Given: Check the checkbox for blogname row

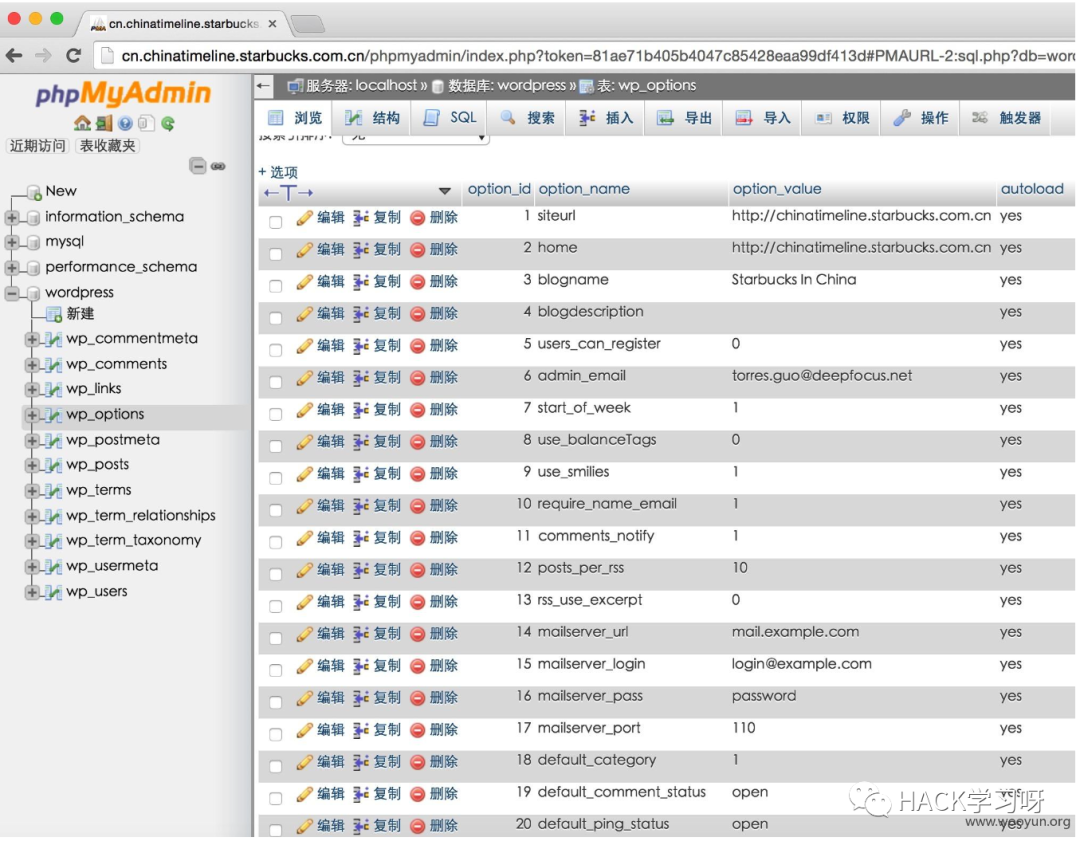Looking at the screenshot, I should [x=276, y=286].
